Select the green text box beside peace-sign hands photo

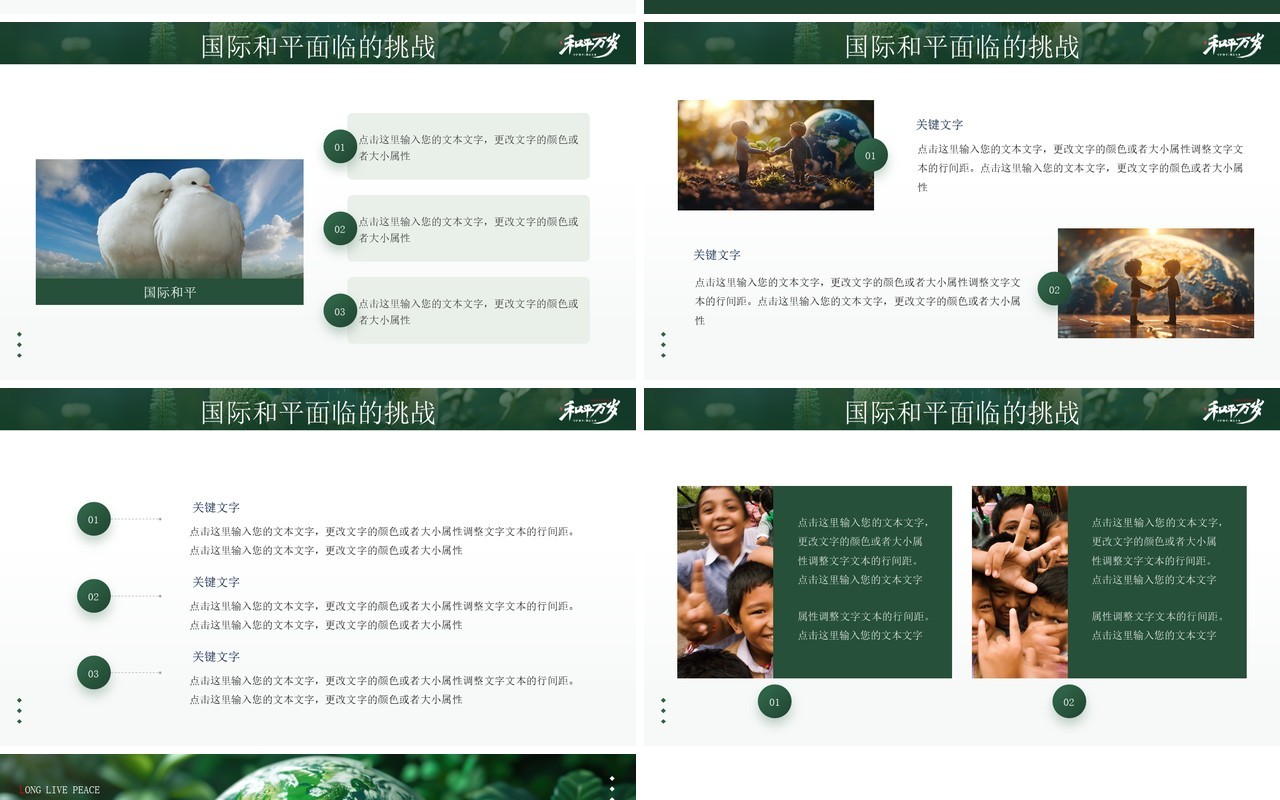pyautogui.click(x=1157, y=582)
